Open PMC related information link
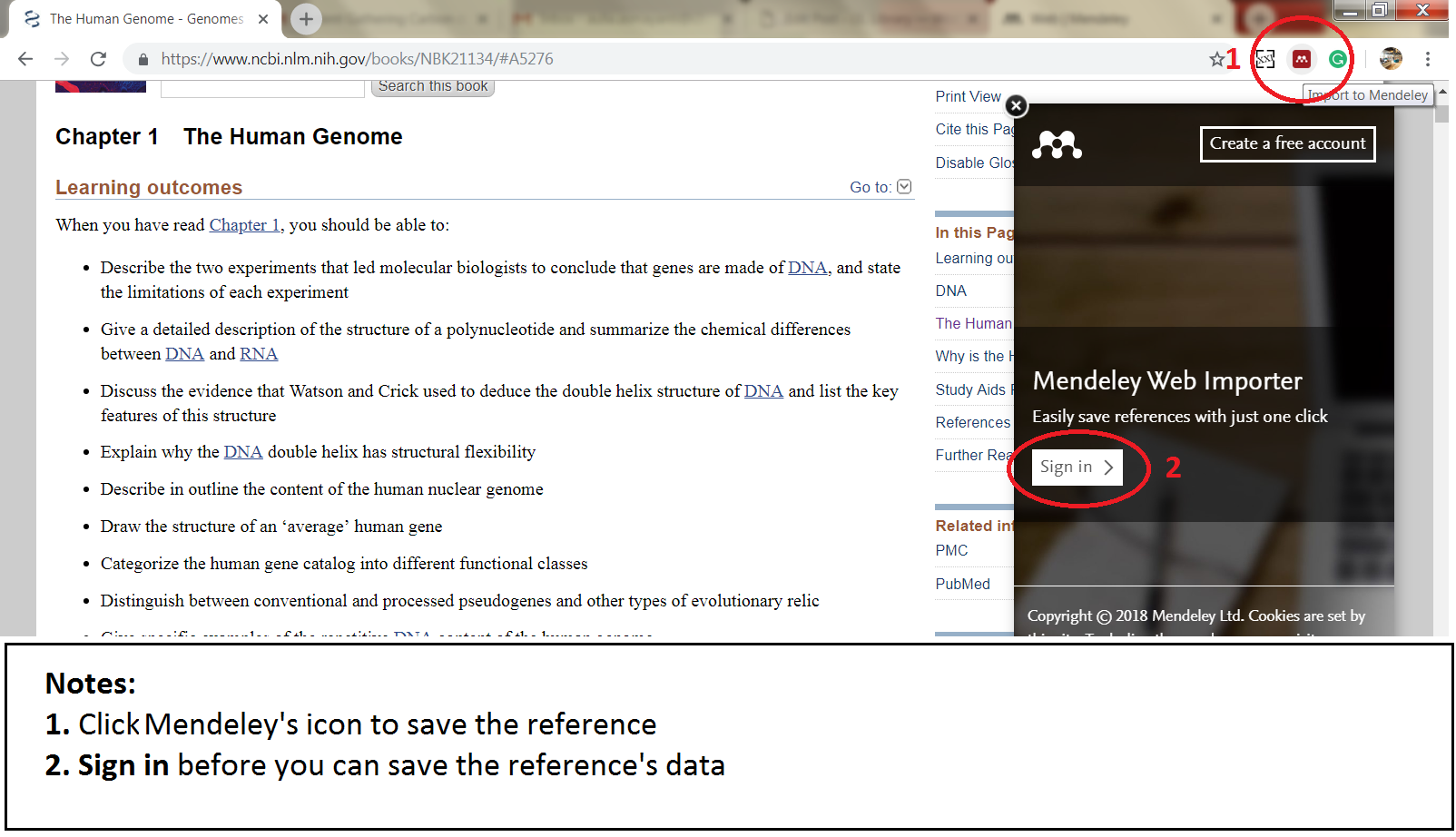The width and height of the screenshot is (1456, 837). coord(951,550)
